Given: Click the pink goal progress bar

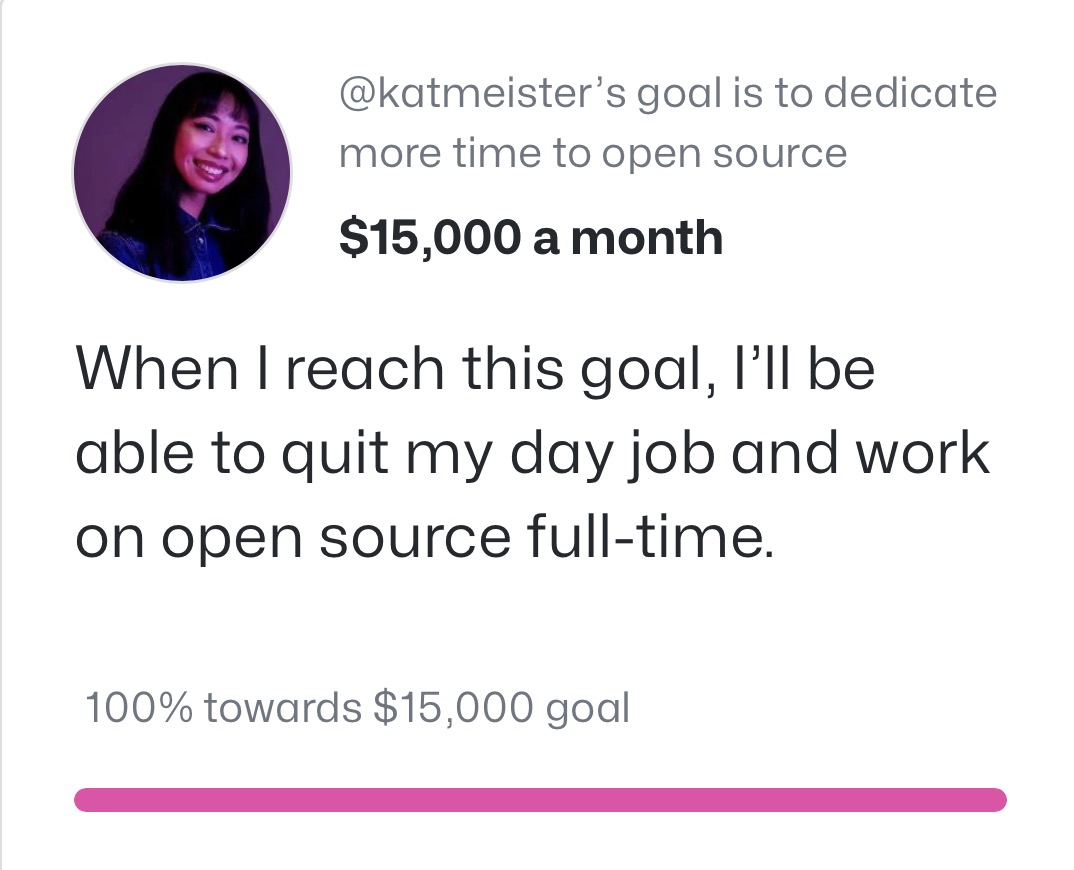Looking at the screenshot, I should pyautogui.click(x=540, y=800).
